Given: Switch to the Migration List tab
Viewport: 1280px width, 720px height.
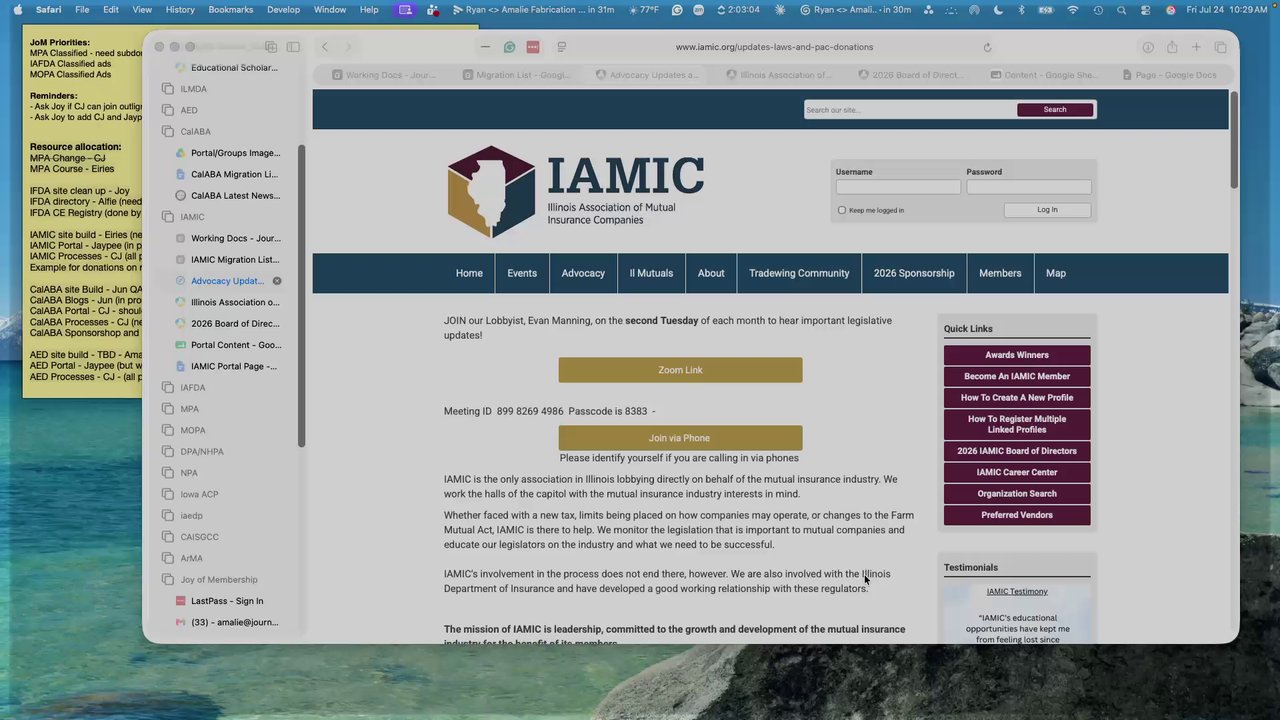Looking at the screenshot, I should click(517, 75).
